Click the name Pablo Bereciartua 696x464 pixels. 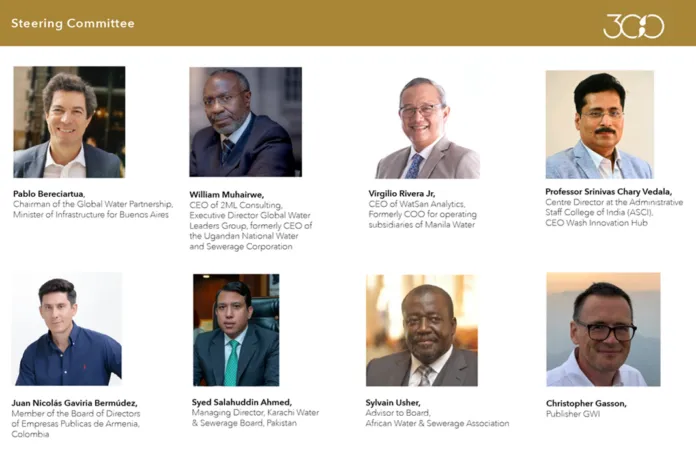[49, 194]
